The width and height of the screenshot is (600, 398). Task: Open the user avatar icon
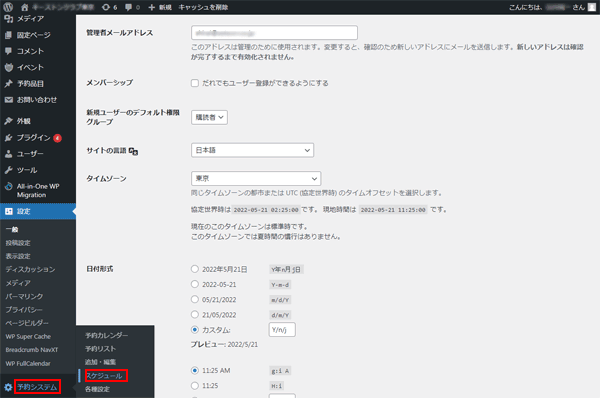(x=592, y=7)
